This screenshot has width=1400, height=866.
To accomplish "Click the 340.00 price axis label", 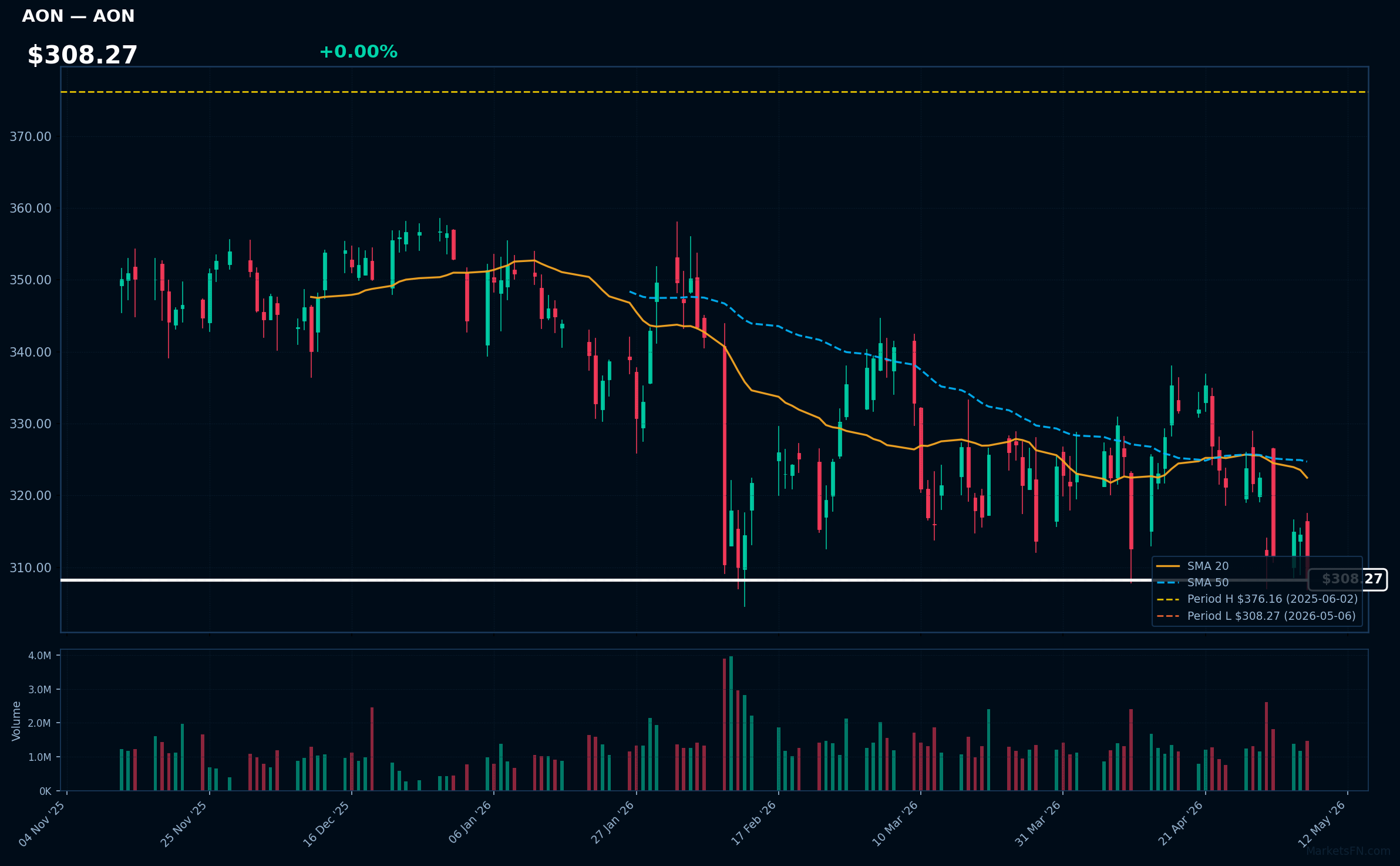I will pyautogui.click(x=31, y=352).
